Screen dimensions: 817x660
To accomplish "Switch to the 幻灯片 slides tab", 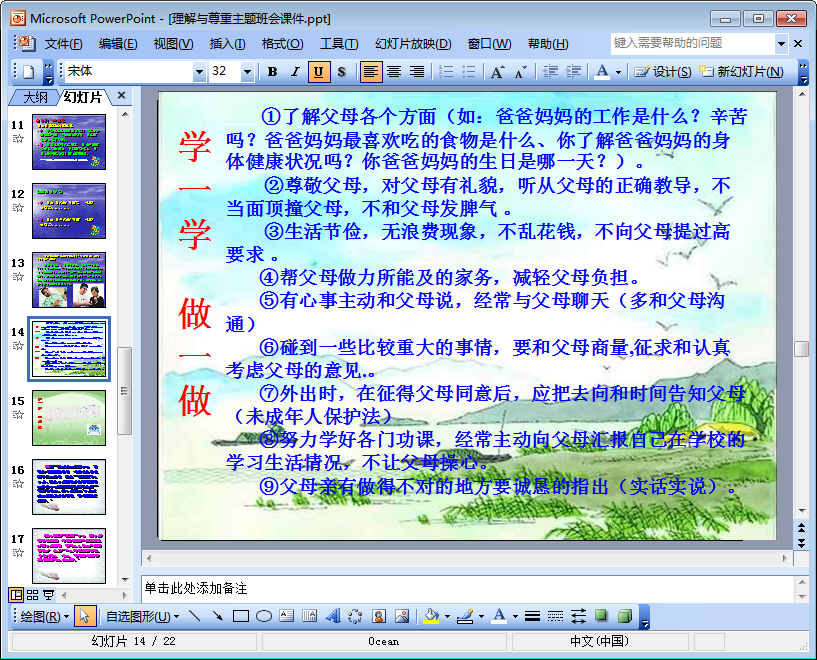I will 83,97.
